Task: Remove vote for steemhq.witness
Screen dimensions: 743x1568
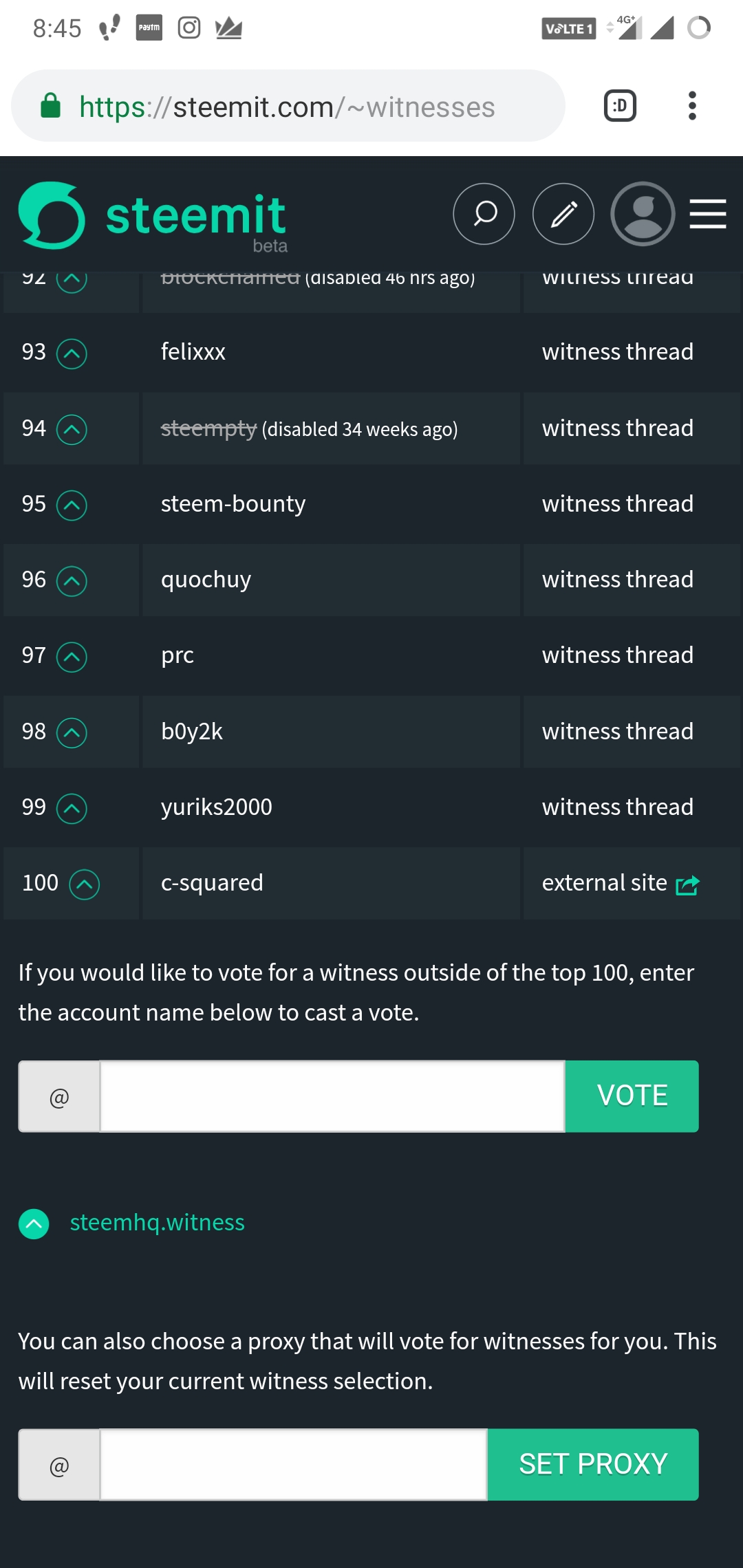Action: pyautogui.click(x=34, y=1224)
